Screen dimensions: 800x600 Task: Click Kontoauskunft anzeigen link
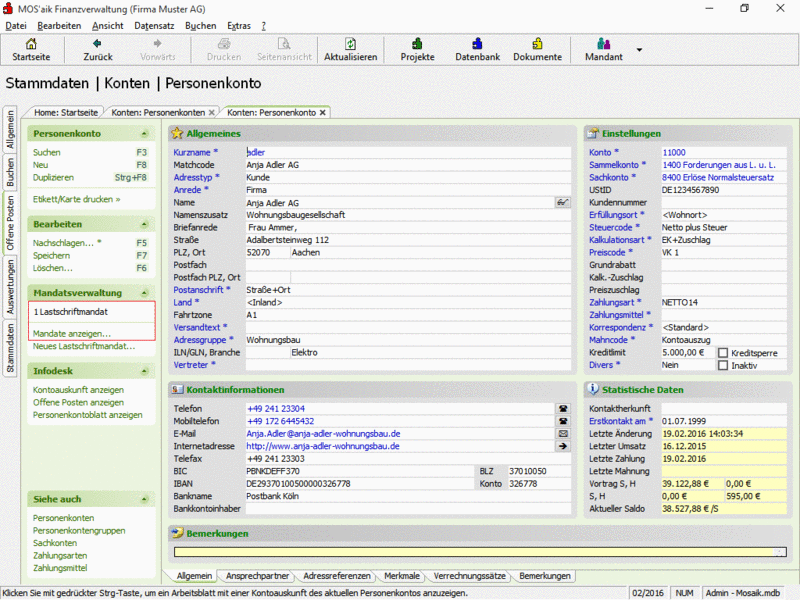click(x=79, y=390)
